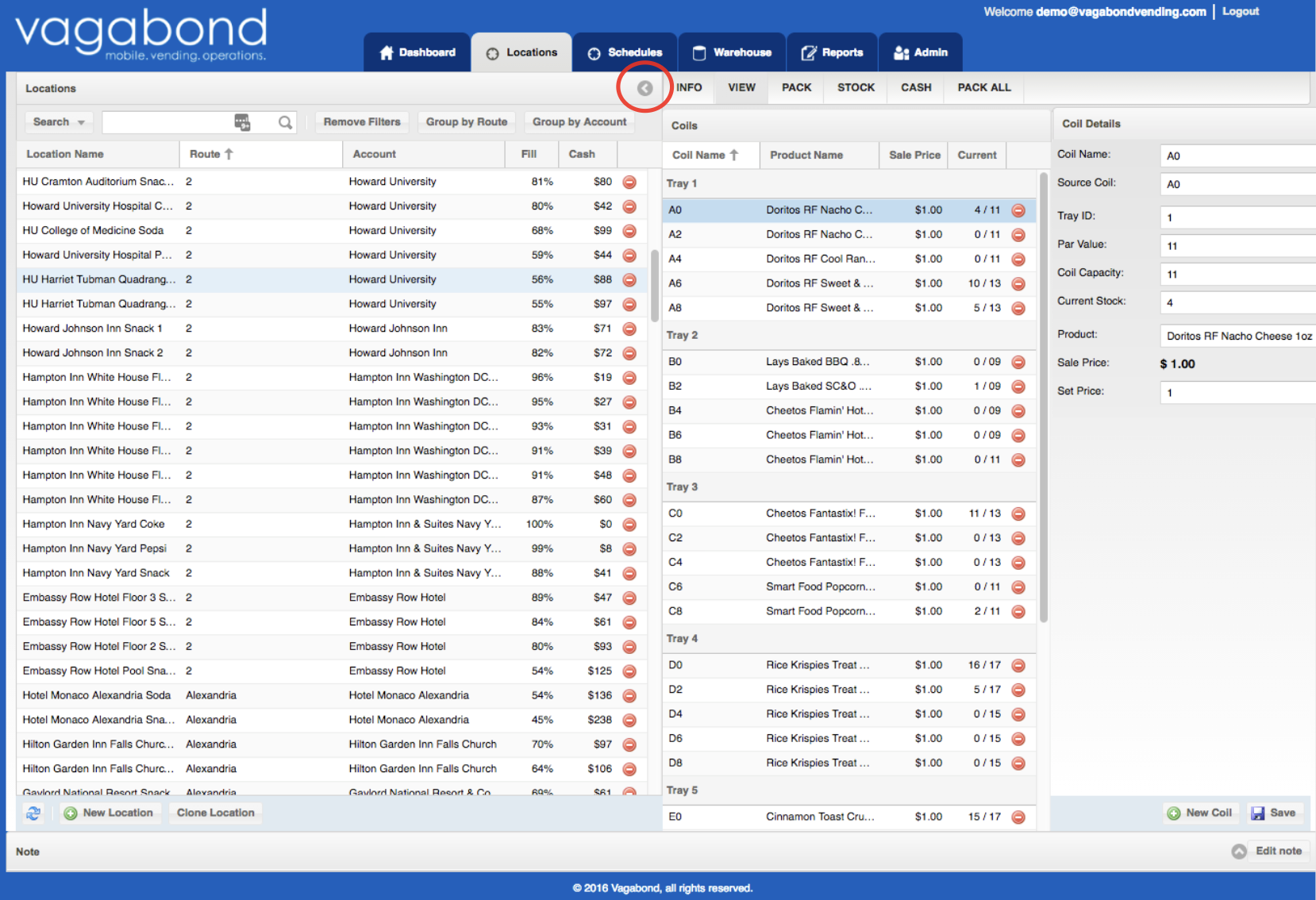The height and width of the screenshot is (900, 1316).
Task: Switch to the CASH sub-tab
Action: pyautogui.click(x=916, y=87)
